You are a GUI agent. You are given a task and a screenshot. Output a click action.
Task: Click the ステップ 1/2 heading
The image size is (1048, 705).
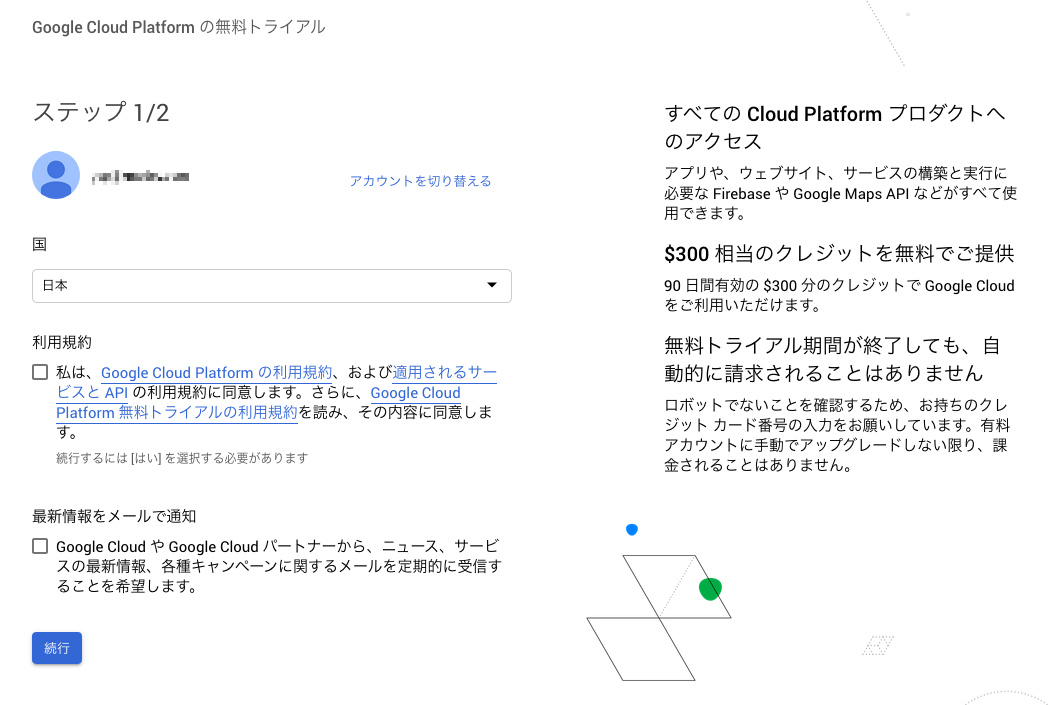101,112
